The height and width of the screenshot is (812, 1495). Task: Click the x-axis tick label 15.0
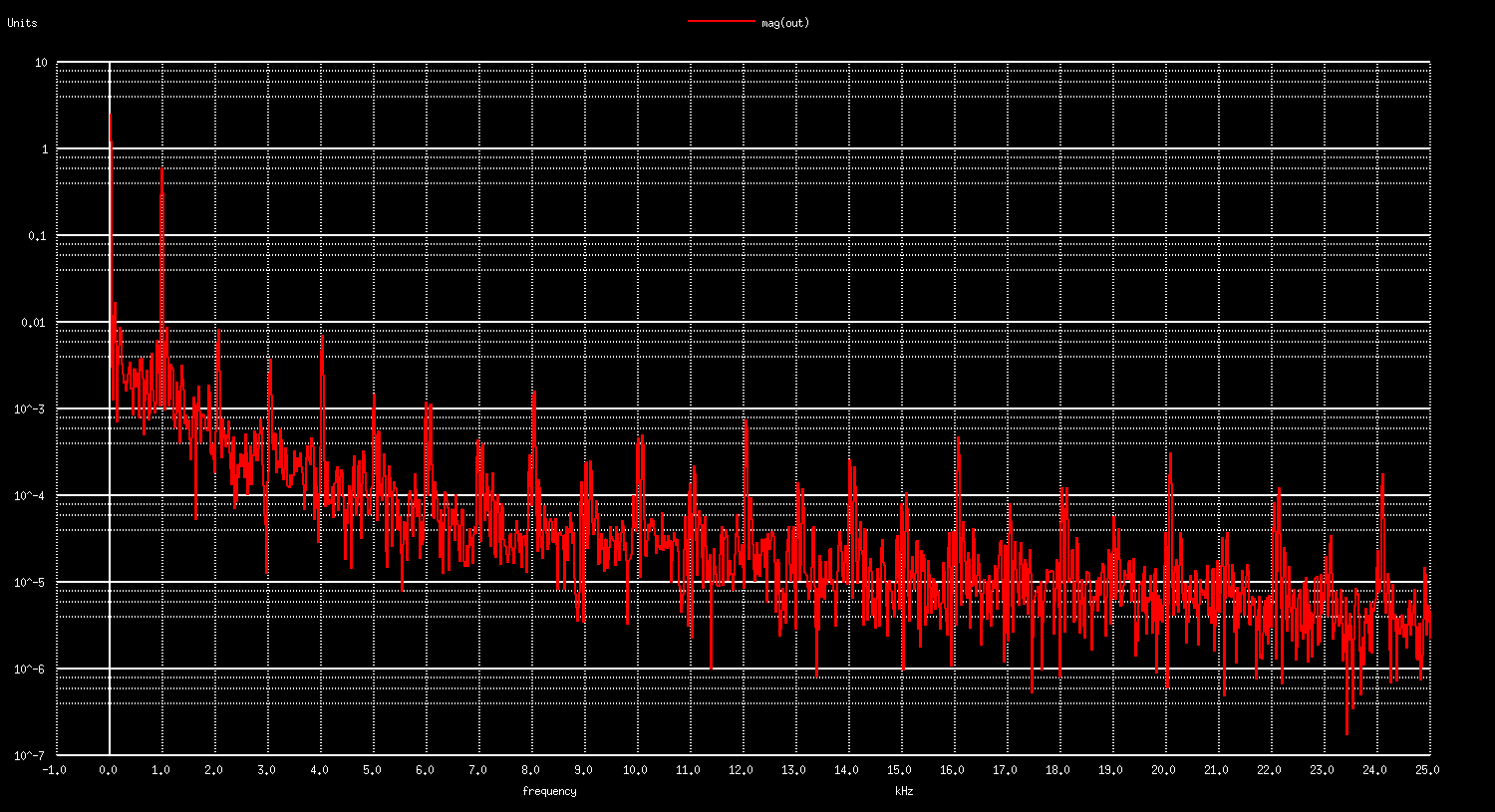[900, 770]
